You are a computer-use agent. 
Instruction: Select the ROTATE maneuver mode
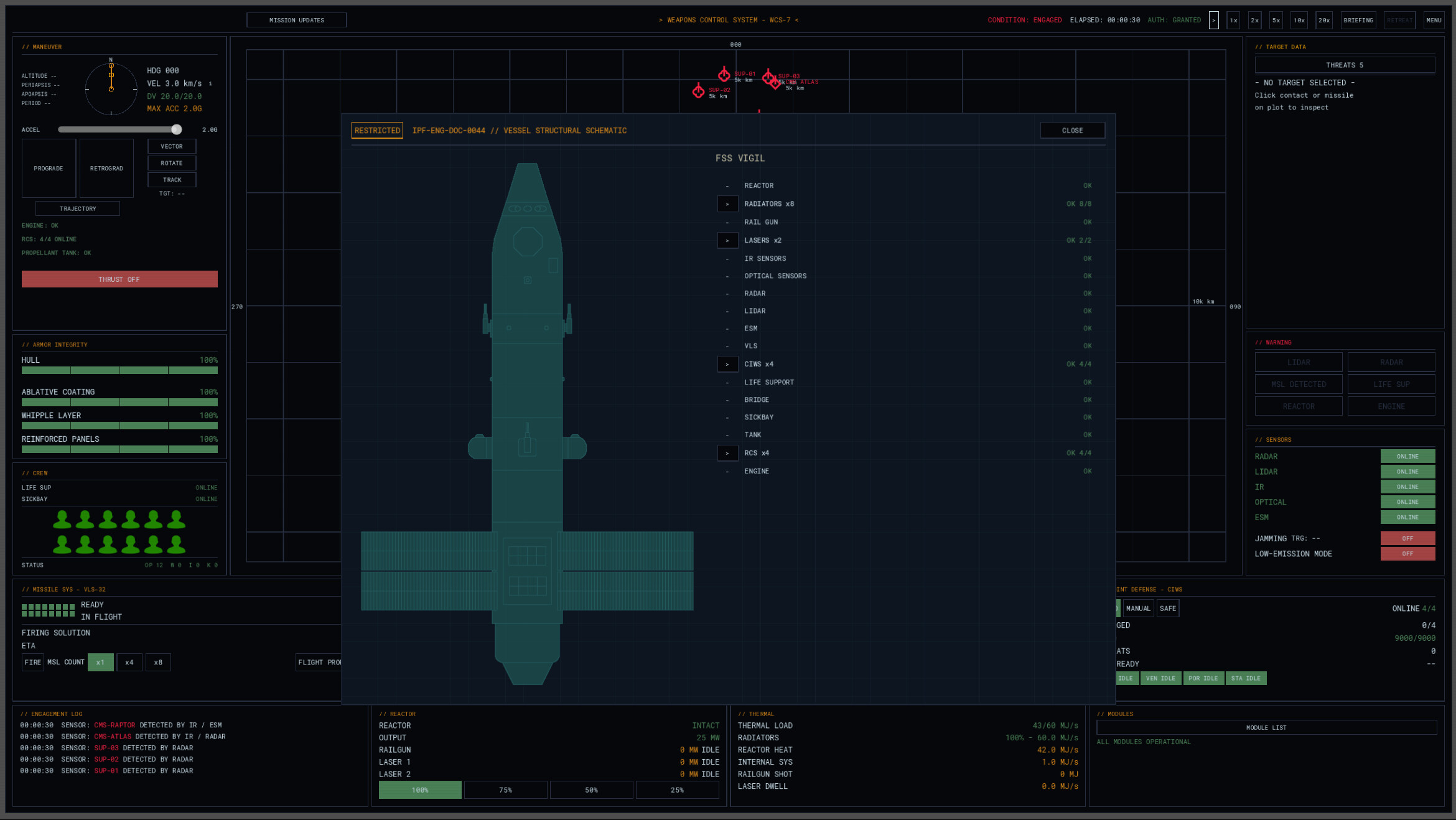coord(172,163)
